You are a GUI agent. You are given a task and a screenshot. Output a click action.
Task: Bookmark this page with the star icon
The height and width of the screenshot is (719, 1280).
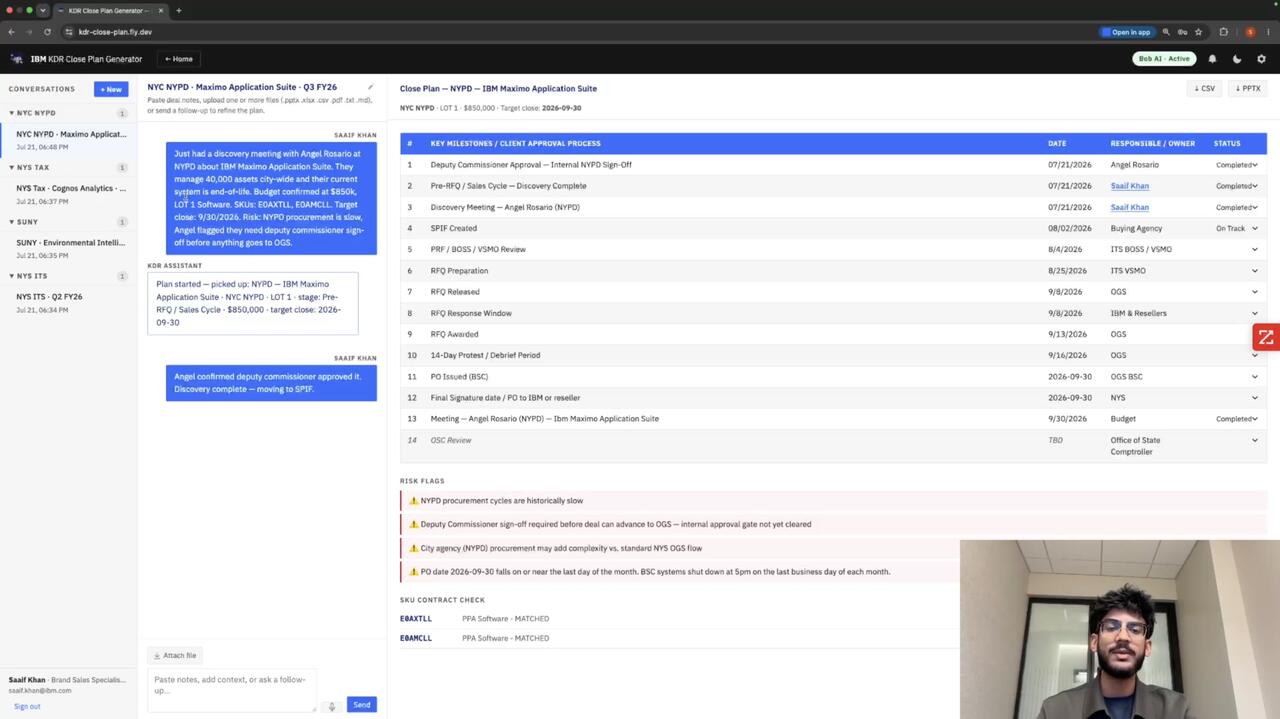click(1198, 32)
